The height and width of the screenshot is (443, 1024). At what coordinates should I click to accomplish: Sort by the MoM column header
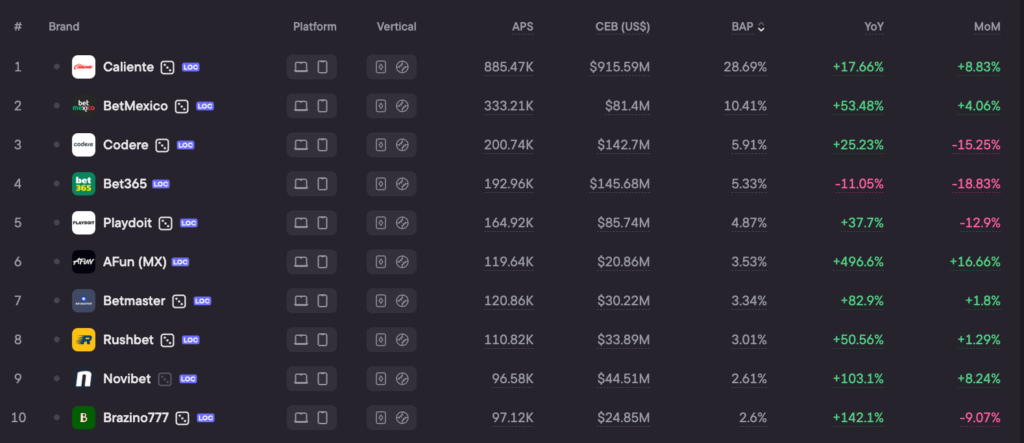(987, 27)
